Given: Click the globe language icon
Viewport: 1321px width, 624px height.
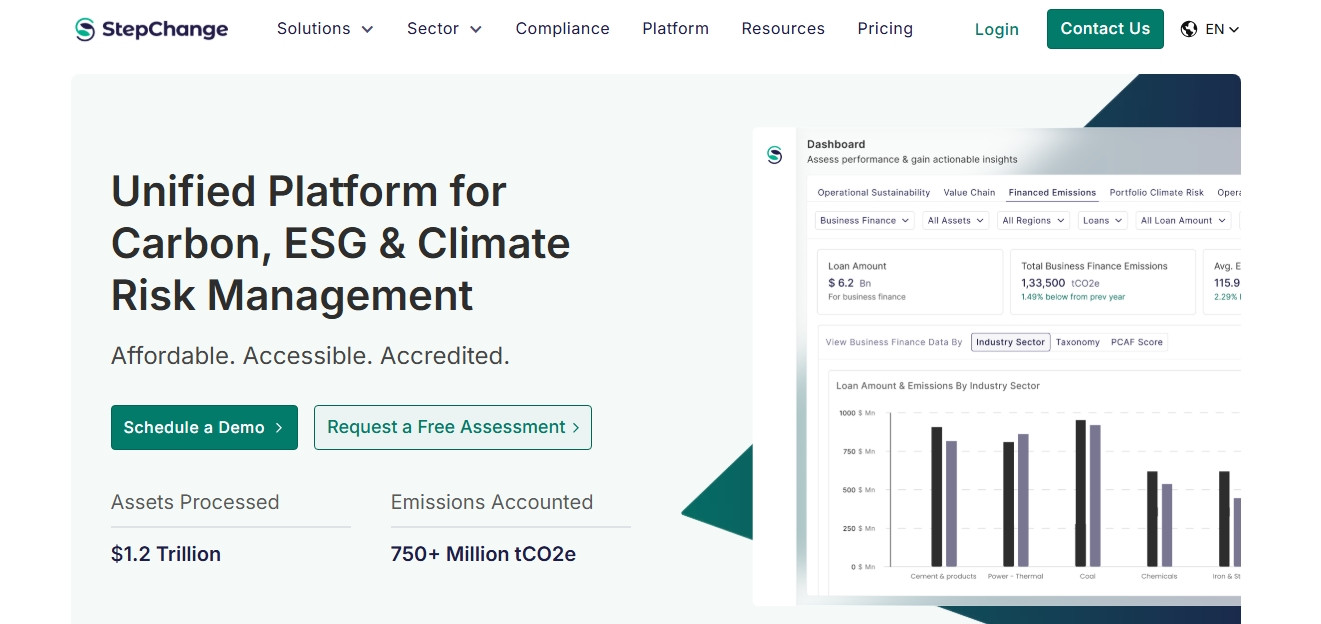Looking at the screenshot, I should (1189, 29).
